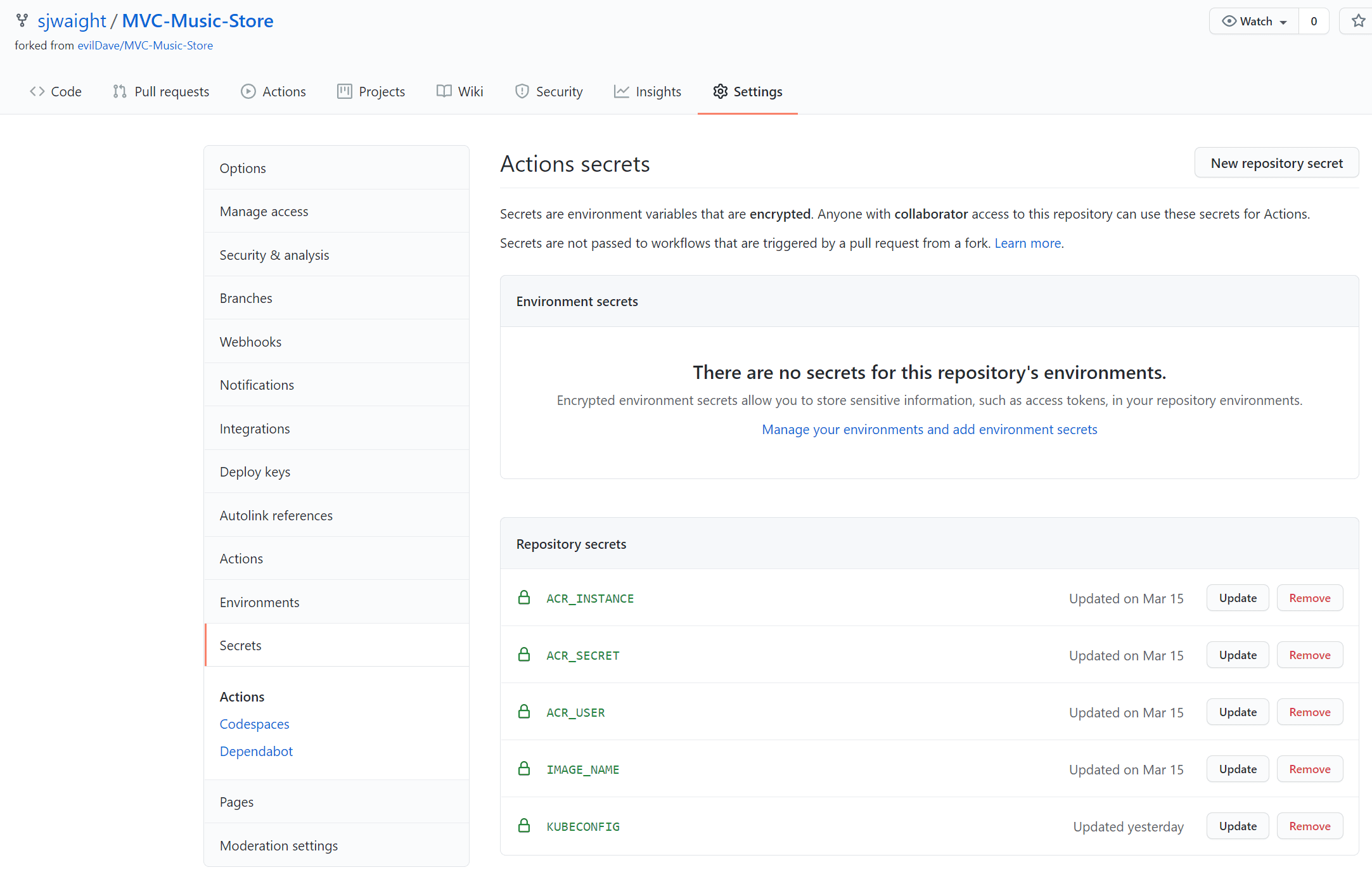Update the IMAGE_NAME secret
The height and width of the screenshot is (872, 1372).
coord(1238,769)
